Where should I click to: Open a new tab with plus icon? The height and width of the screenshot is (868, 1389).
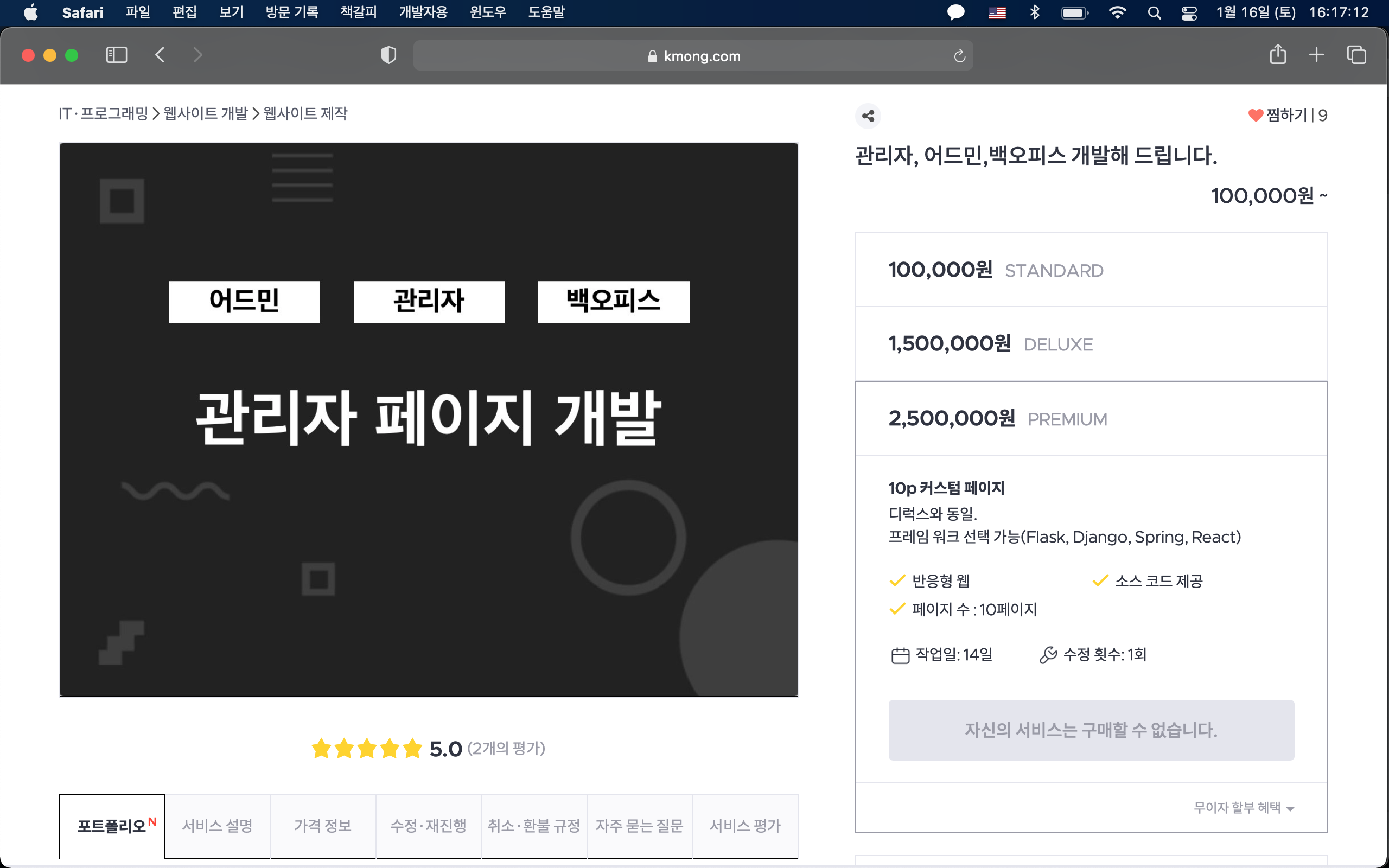click(x=1317, y=55)
